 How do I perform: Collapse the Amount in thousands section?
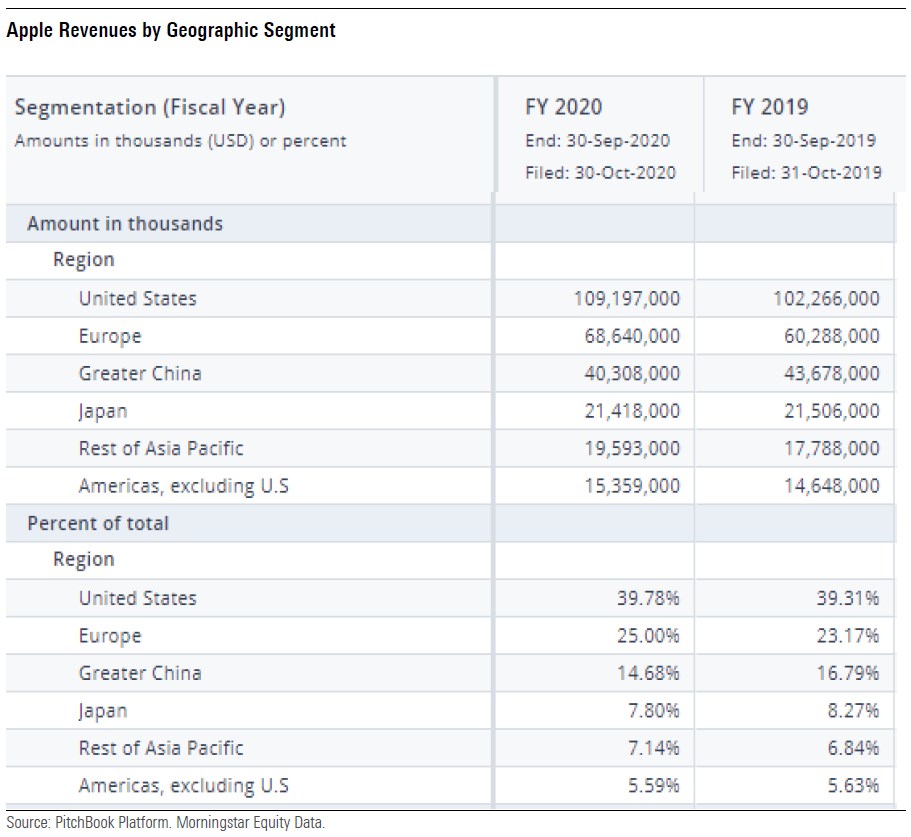tap(125, 223)
